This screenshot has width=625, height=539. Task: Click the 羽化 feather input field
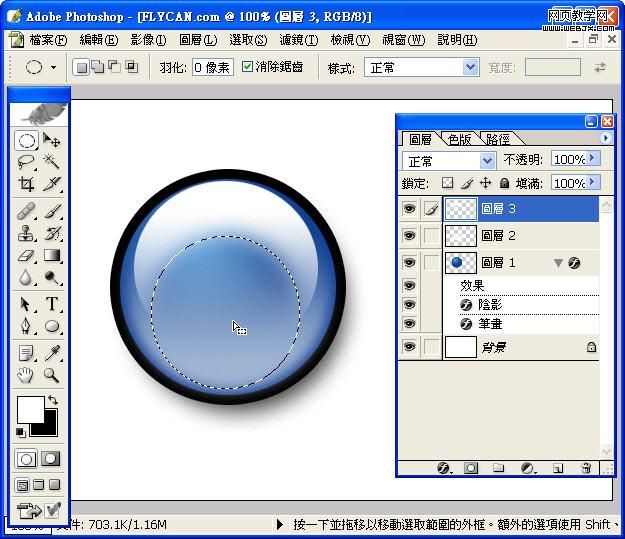point(211,67)
